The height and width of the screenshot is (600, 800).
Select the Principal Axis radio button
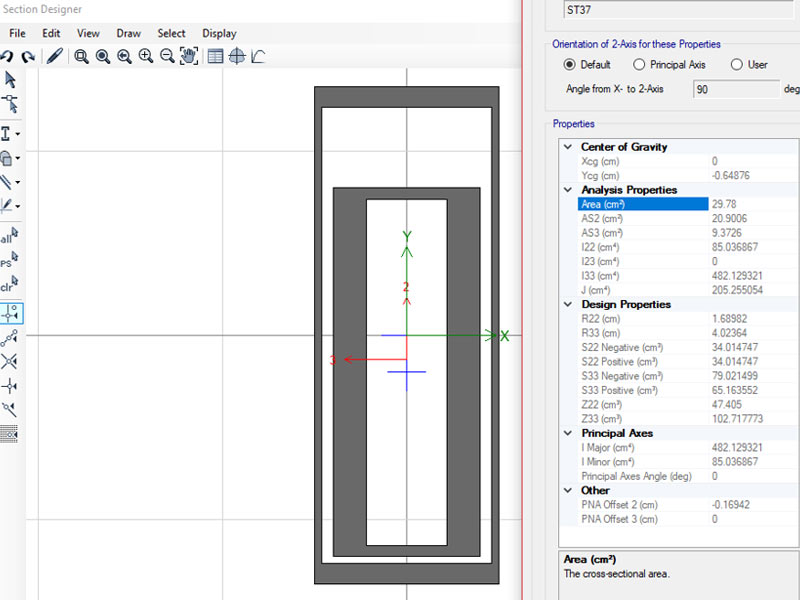pyautogui.click(x=639, y=65)
